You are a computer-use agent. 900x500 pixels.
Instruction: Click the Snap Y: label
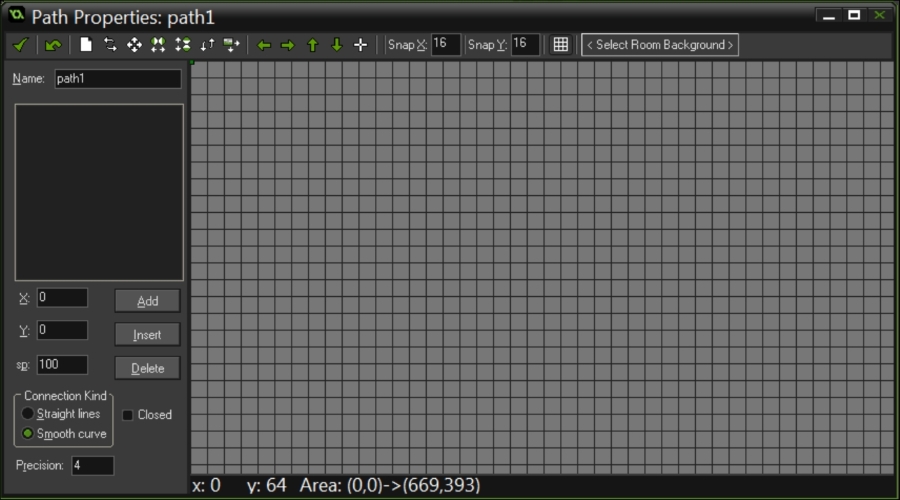pyautogui.click(x=487, y=45)
